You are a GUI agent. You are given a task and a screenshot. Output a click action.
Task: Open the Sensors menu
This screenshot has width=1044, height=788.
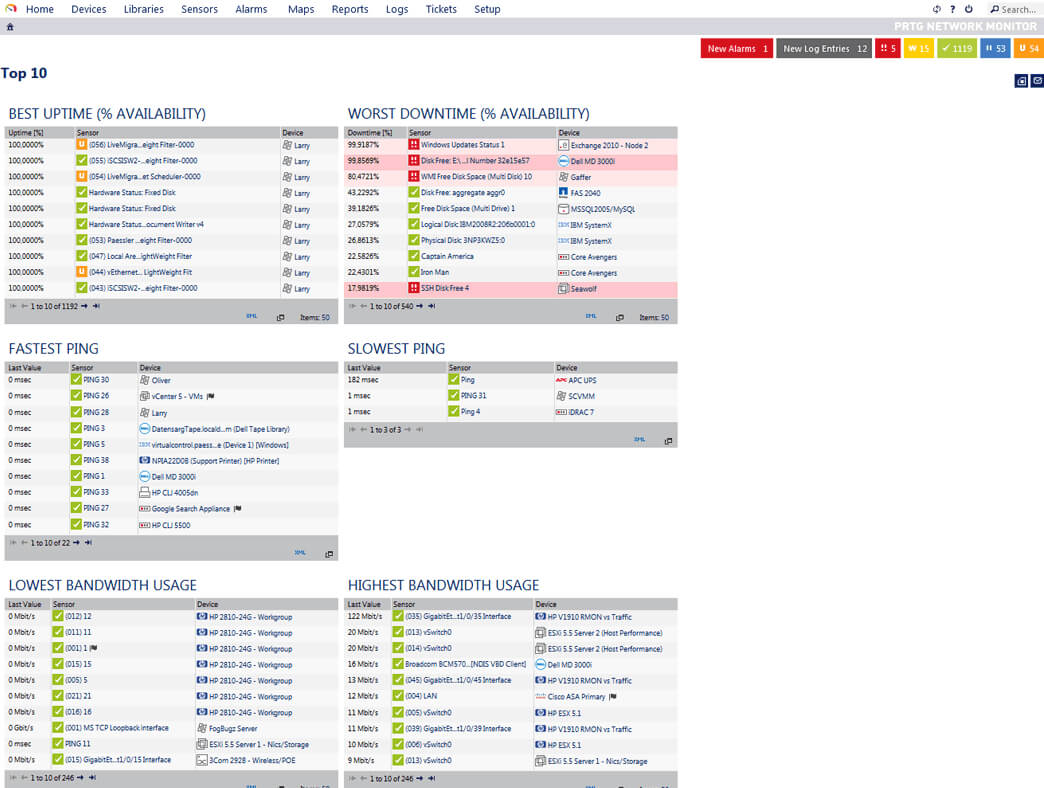click(x=199, y=9)
